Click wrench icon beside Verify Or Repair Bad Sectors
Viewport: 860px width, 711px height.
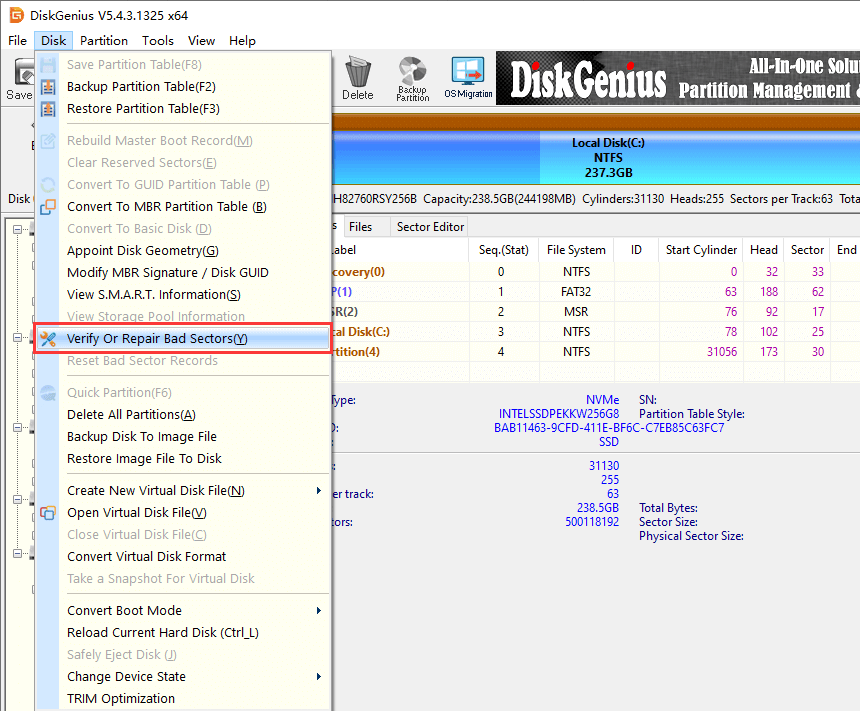point(48,339)
